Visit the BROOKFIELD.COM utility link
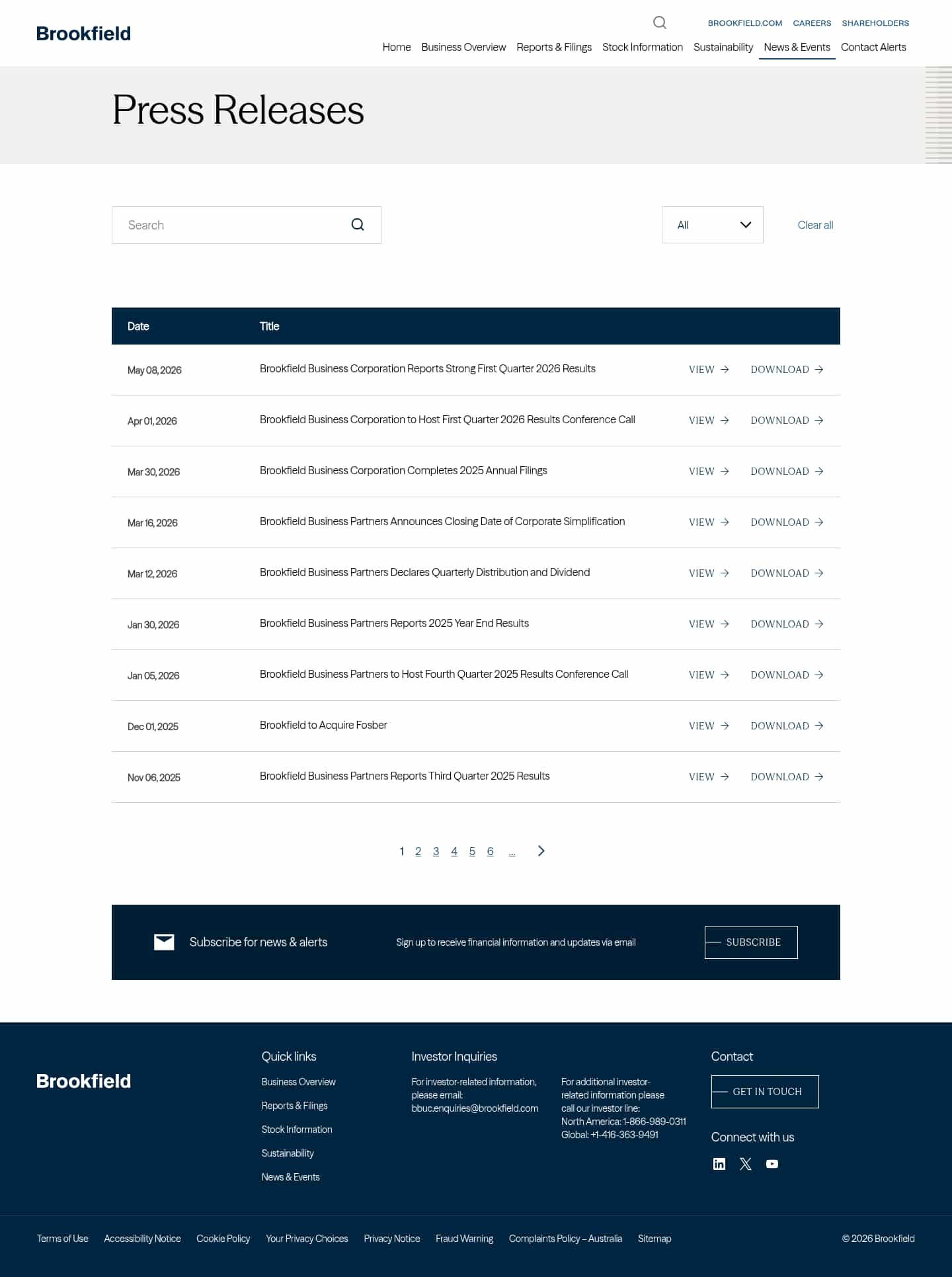Viewport: 952px width, 1277px height. click(x=745, y=23)
